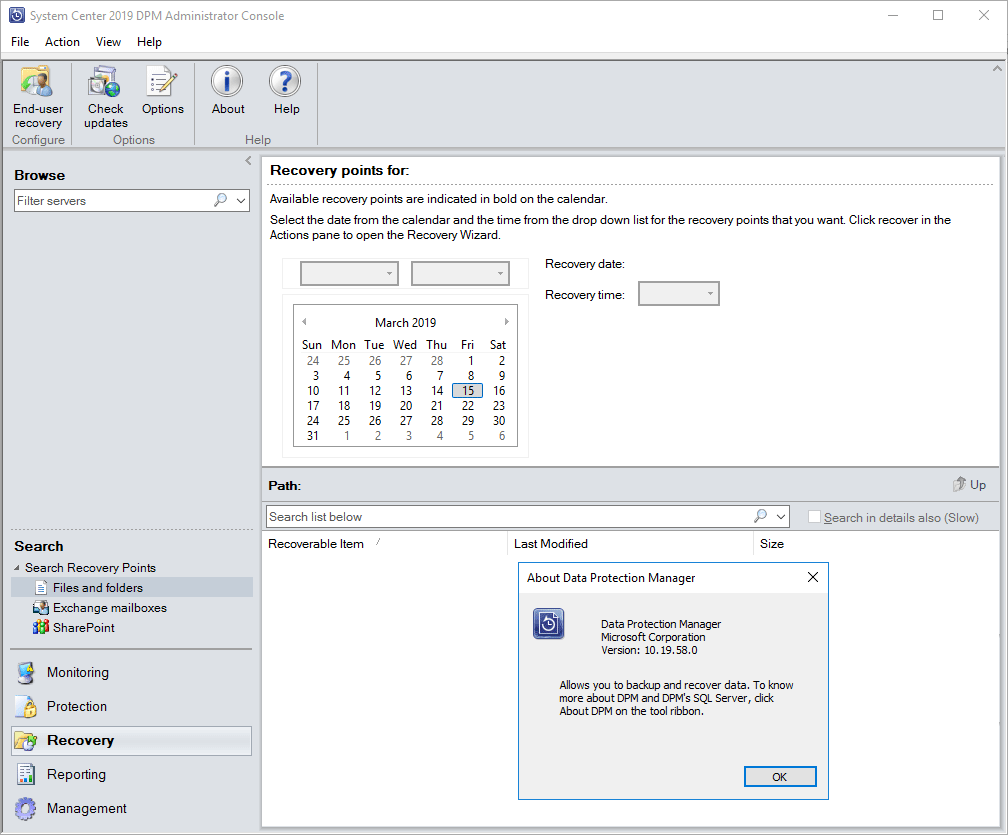Select the Recovery workspace
The image size is (1008, 835).
pos(131,741)
